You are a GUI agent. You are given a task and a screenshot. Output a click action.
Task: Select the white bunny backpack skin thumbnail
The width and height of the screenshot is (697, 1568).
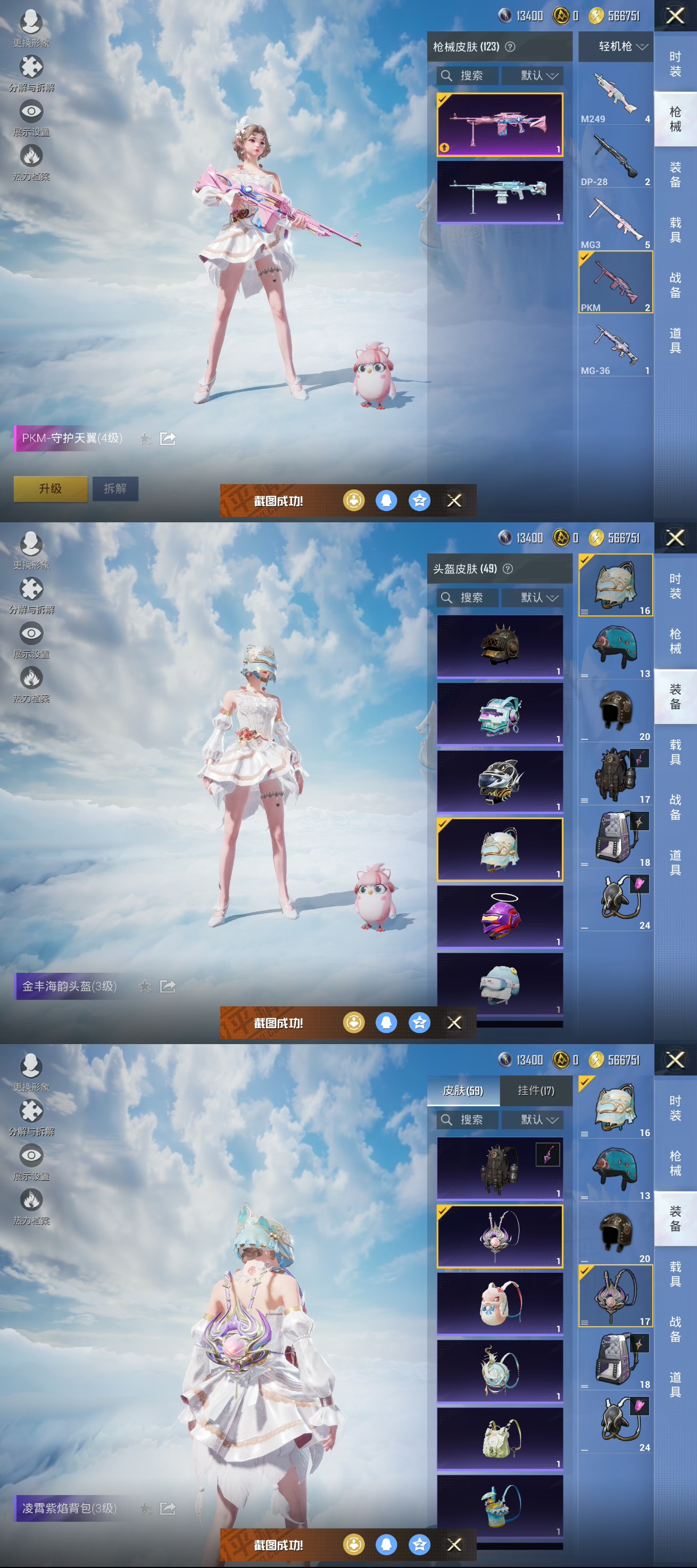pyautogui.click(x=500, y=1304)
